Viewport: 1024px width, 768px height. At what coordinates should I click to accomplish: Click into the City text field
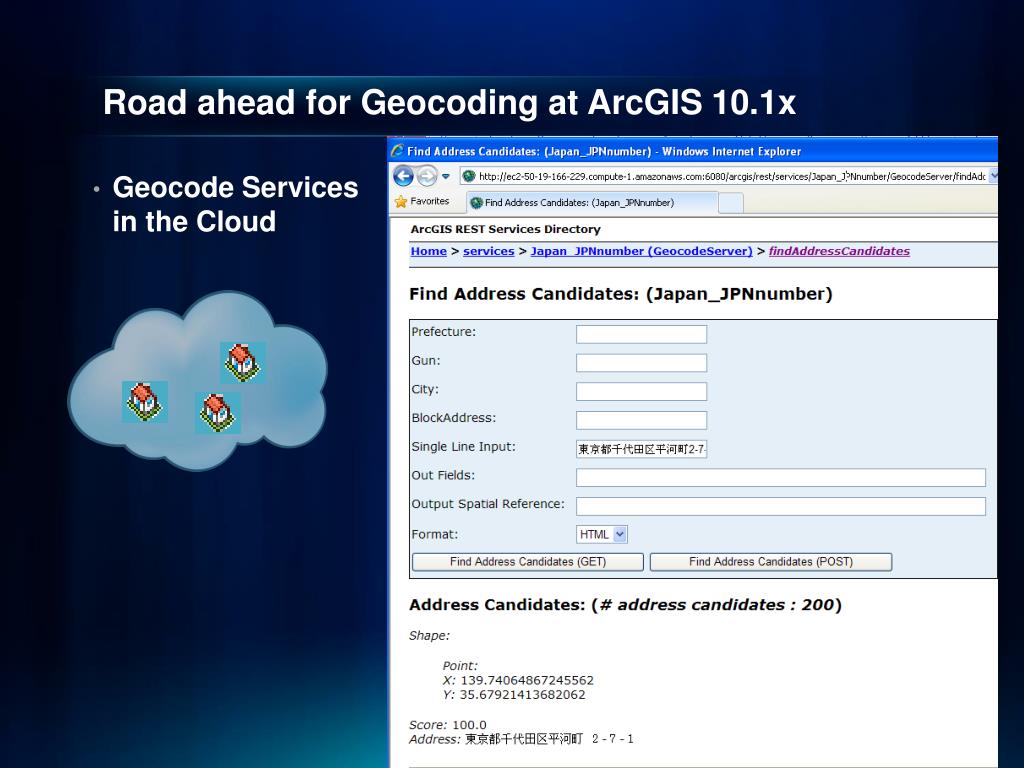pyautogui.click(x=641, y=392)
